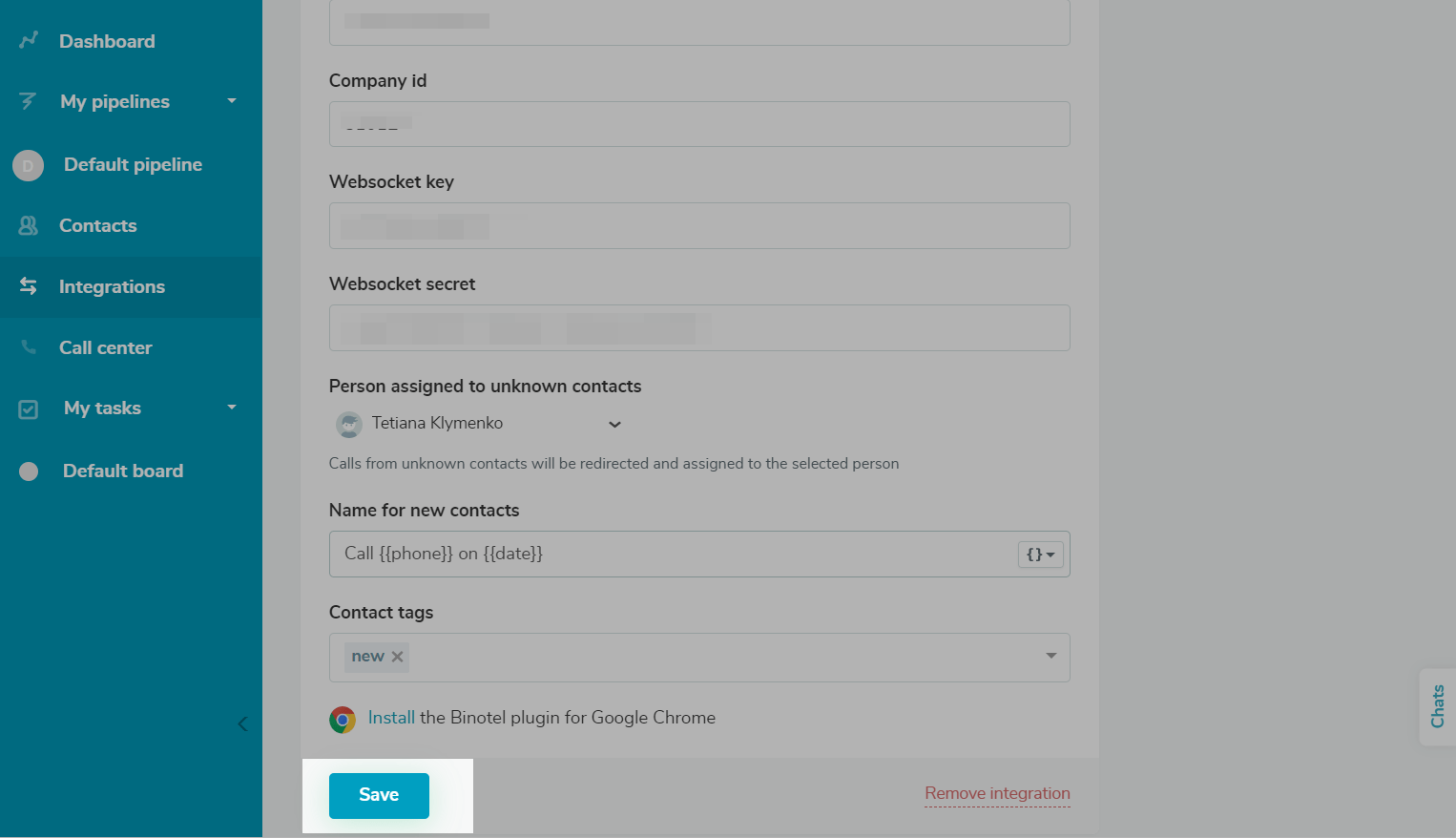Screen dimensions: 1456x838
Task: Open Default pipeline in the sidebar
Action: pos(133,164)
